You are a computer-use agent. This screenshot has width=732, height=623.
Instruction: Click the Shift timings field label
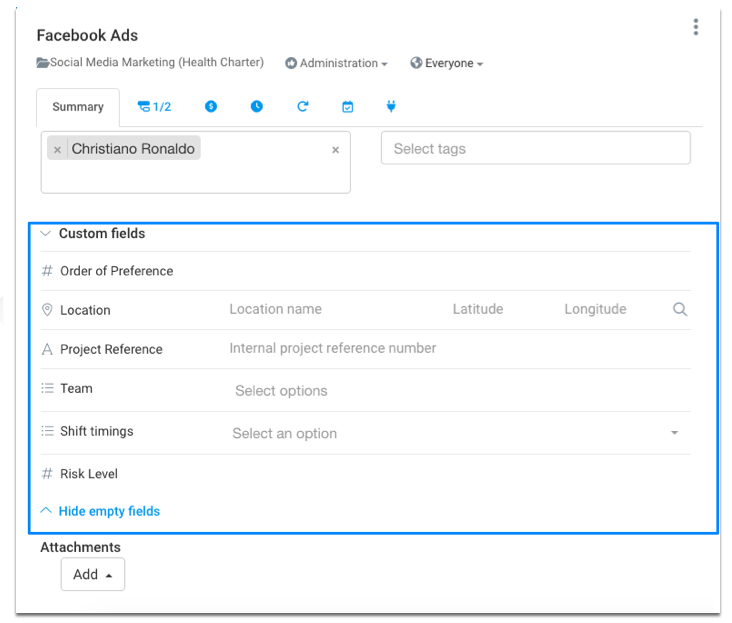97,431
